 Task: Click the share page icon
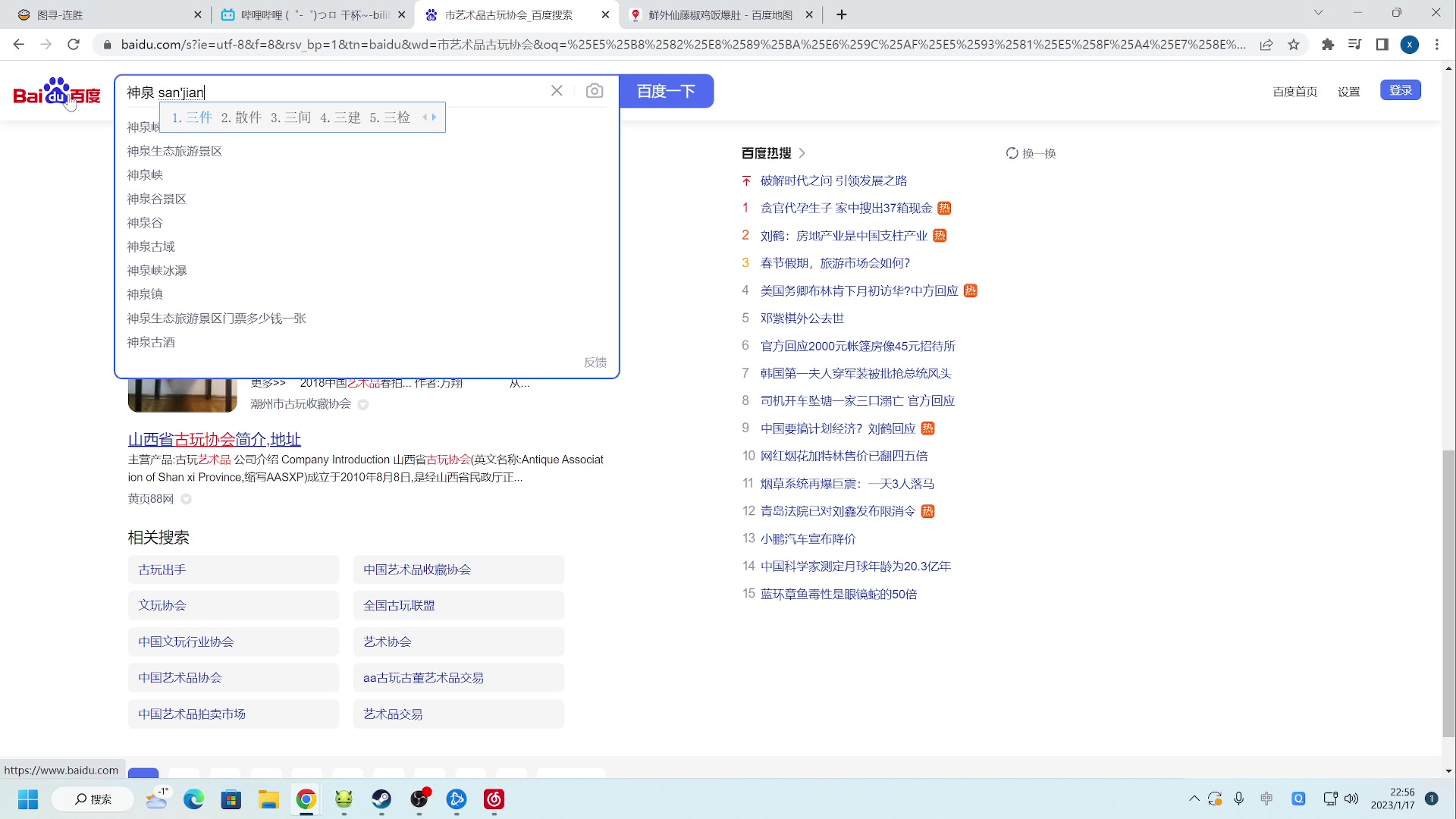(x=1266, y=45)
